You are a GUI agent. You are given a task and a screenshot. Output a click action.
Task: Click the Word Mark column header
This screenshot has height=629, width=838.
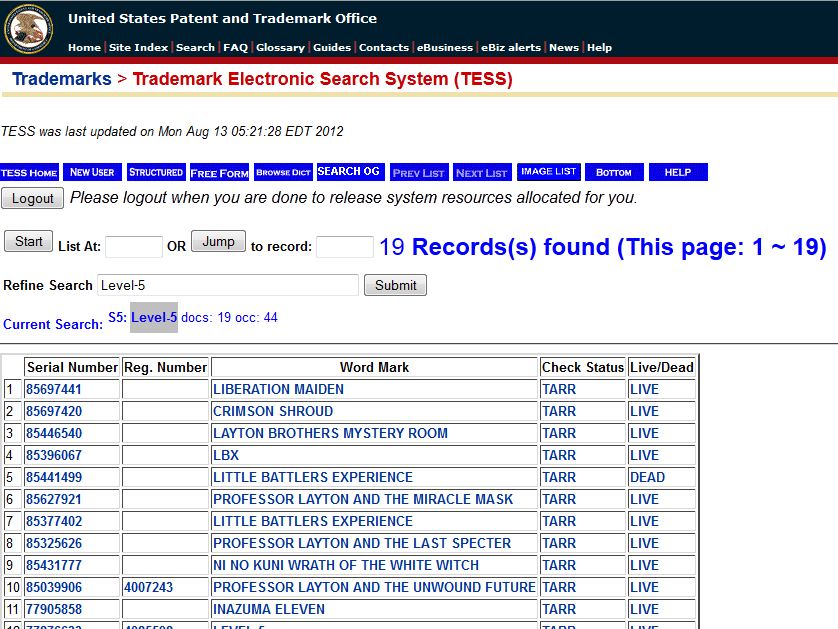tap(374, 367)
